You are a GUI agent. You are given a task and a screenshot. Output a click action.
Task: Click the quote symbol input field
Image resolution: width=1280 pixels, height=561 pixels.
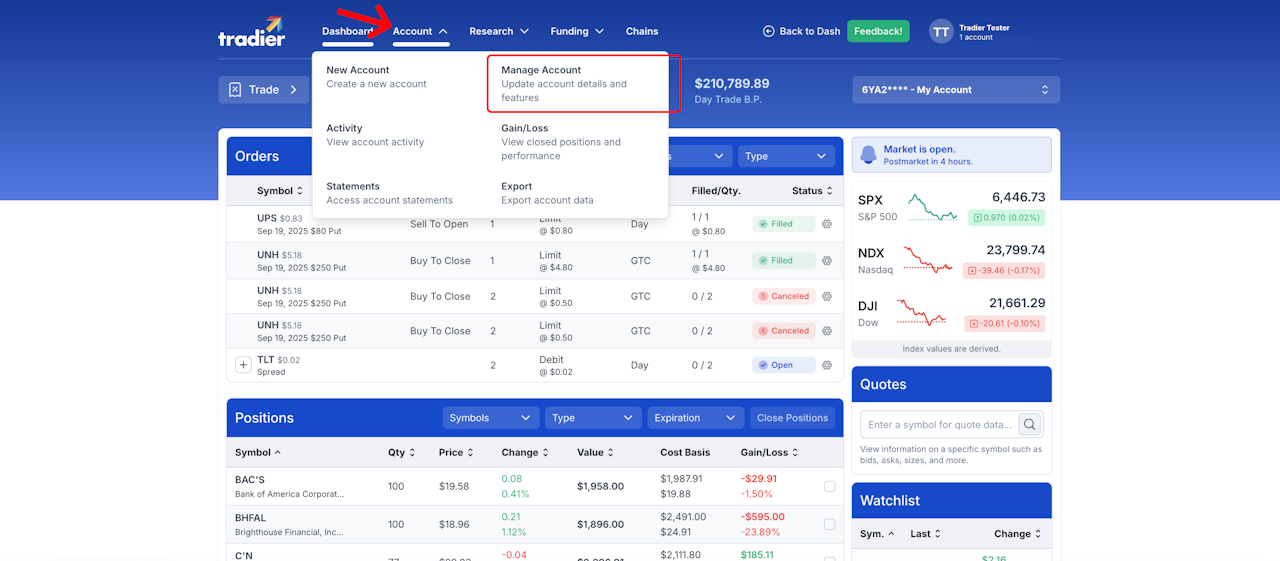[939, 424]
